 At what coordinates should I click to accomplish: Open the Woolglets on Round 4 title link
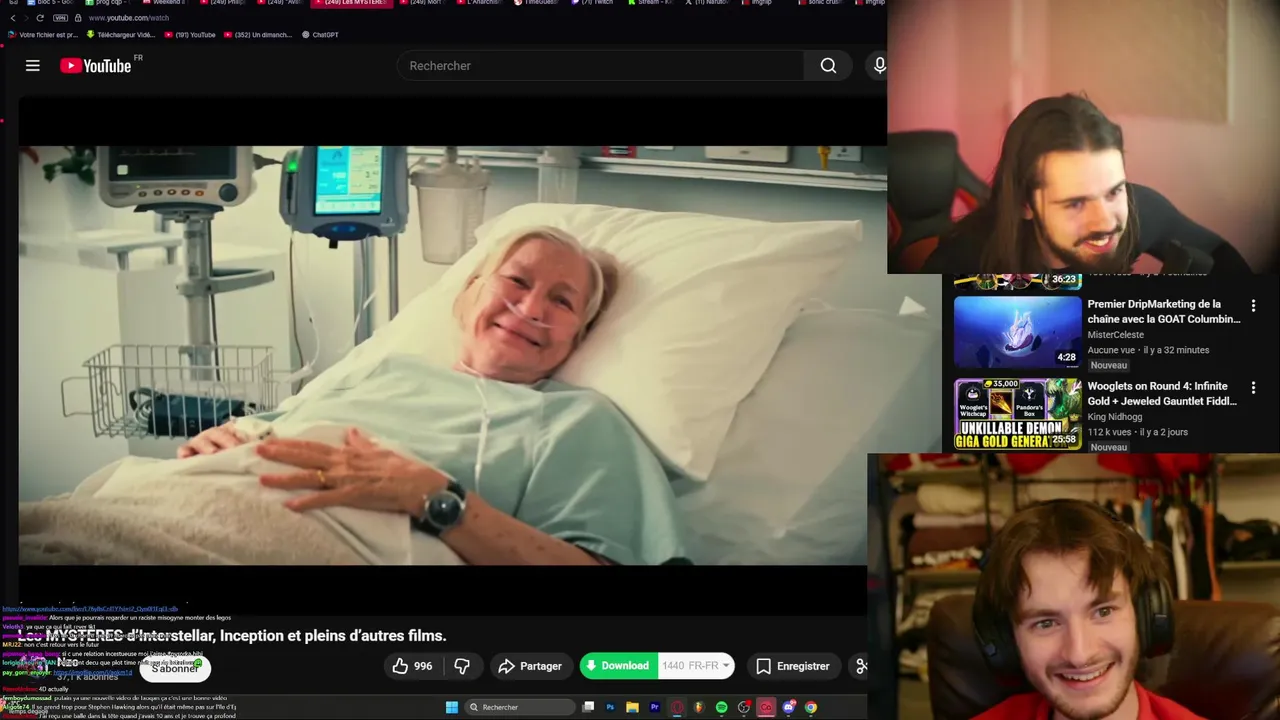[1162, 393]
